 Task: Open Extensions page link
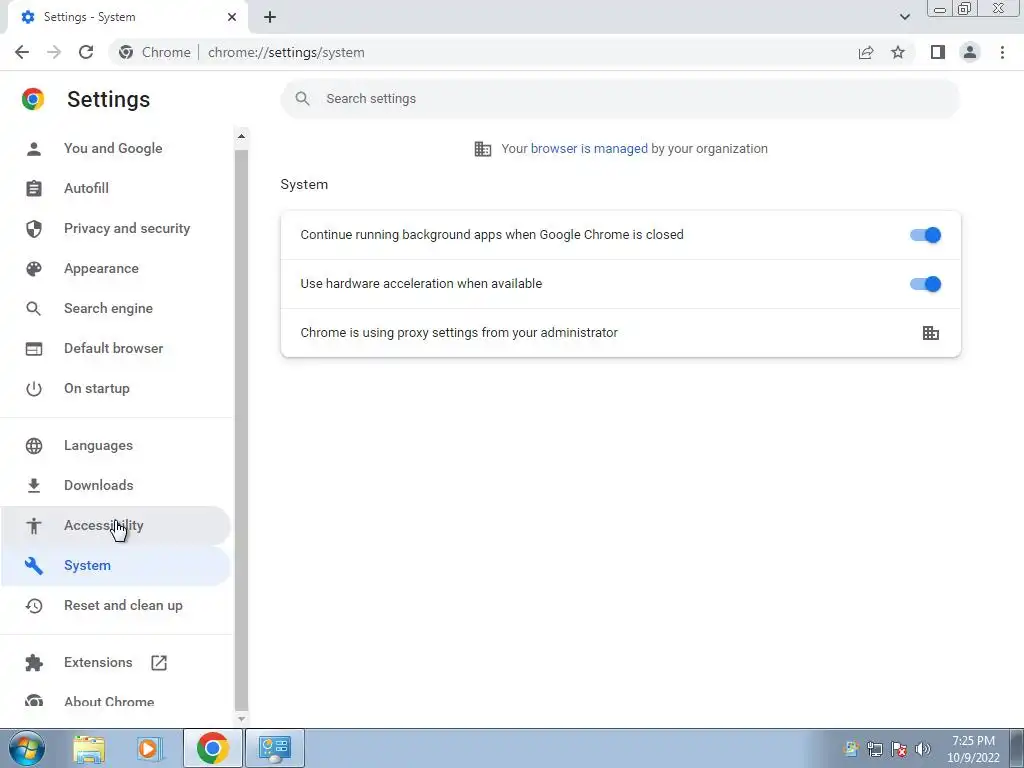pyautogui.click(x=115, y=662)
